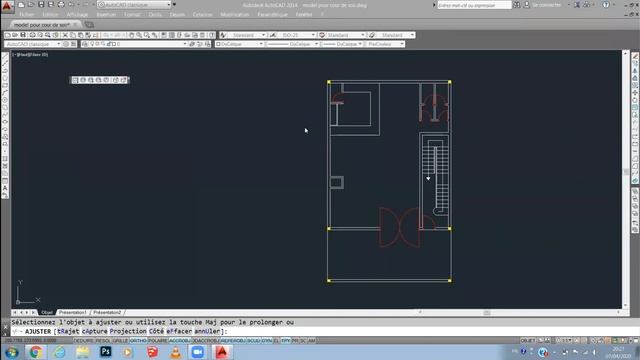Open Photoshop from the taskbar
The image size is (640, 360).
[106, 351]
